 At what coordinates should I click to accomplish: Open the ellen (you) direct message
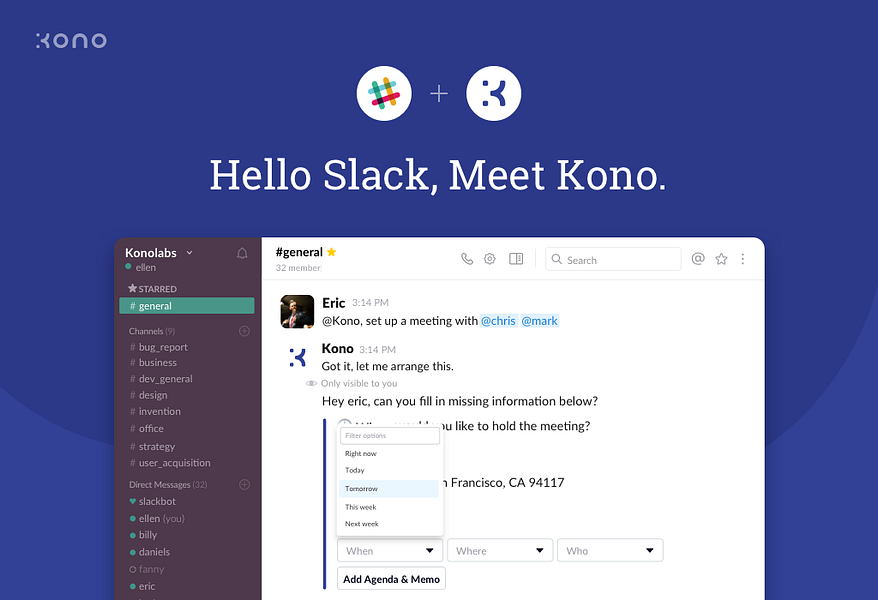pos(157,518)
